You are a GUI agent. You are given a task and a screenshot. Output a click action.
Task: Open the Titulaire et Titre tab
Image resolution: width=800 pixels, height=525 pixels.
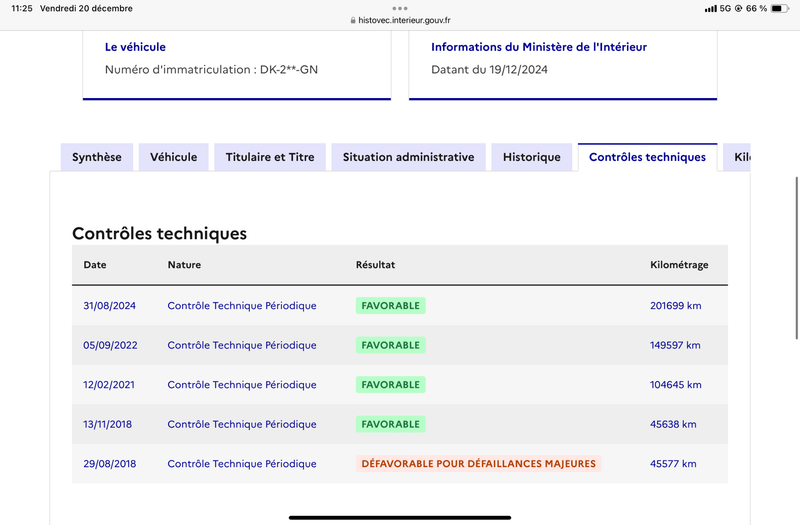[270, 157]
